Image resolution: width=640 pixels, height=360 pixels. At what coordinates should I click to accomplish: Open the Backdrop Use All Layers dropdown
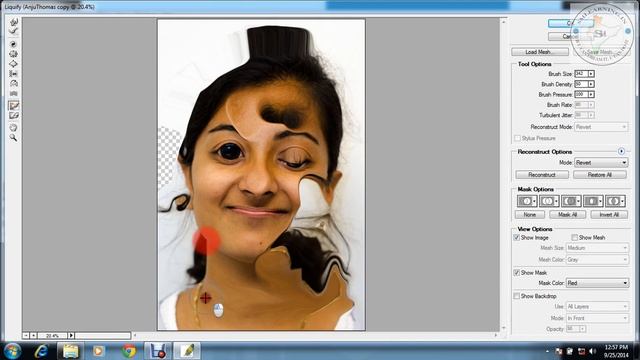point(597,307)
